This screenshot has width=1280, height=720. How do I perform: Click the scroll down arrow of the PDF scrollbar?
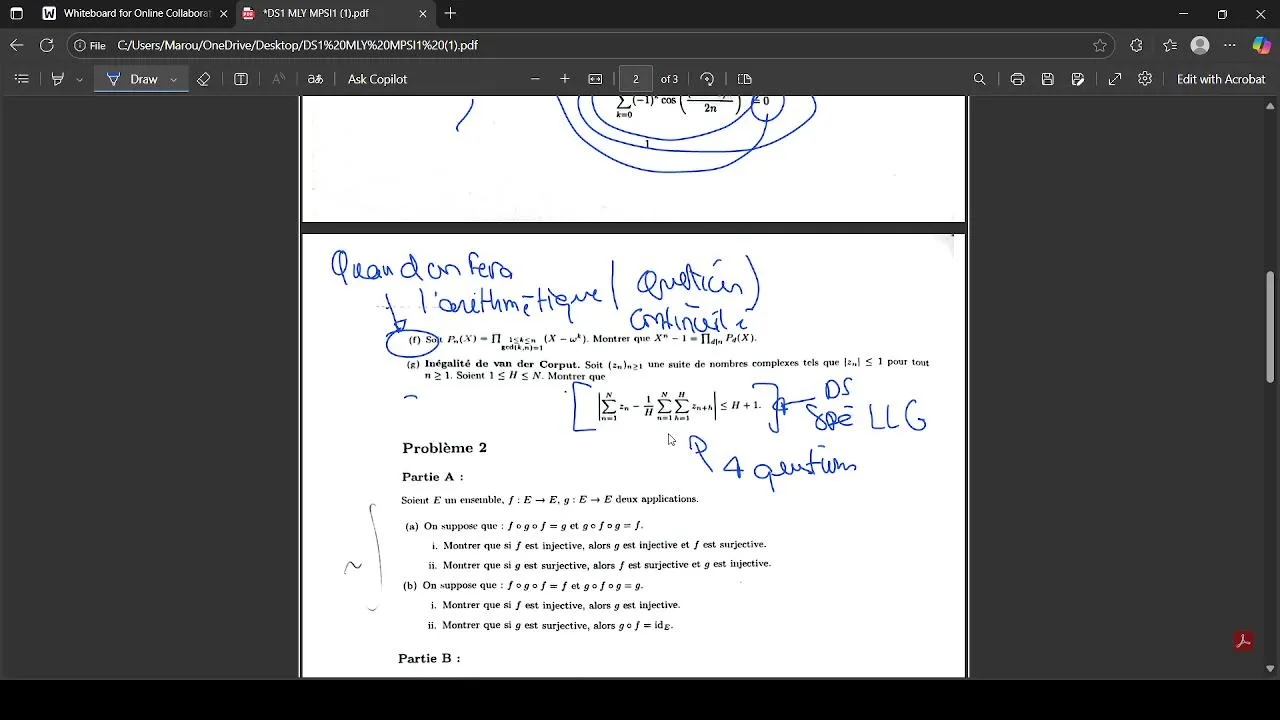pyautogui.click(x=1271, y=669)
